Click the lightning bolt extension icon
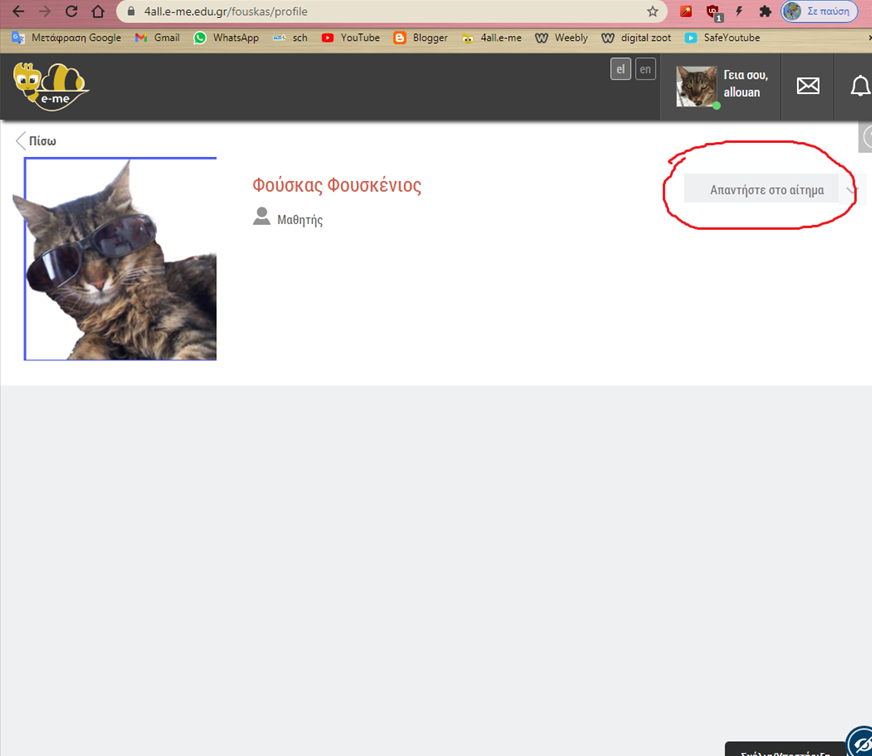Image resolution: width=872 pixels, height=756 pixels. (739, 11)
